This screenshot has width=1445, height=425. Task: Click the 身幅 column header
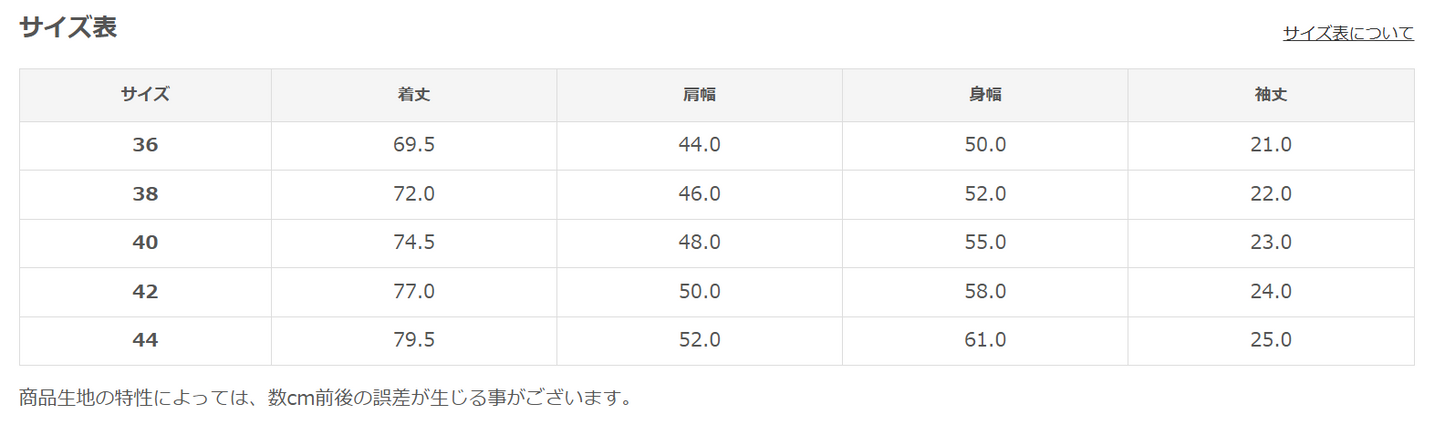coord(985,95)
